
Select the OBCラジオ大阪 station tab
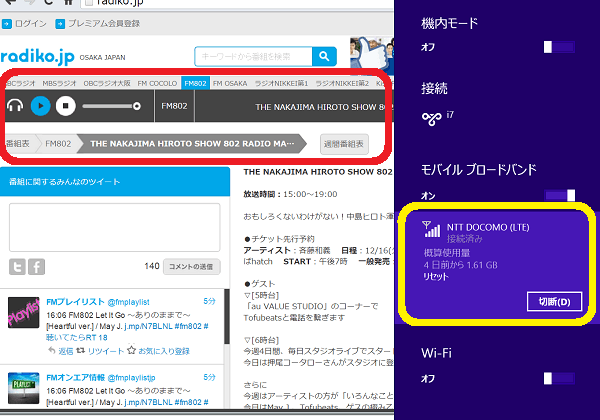107,83
